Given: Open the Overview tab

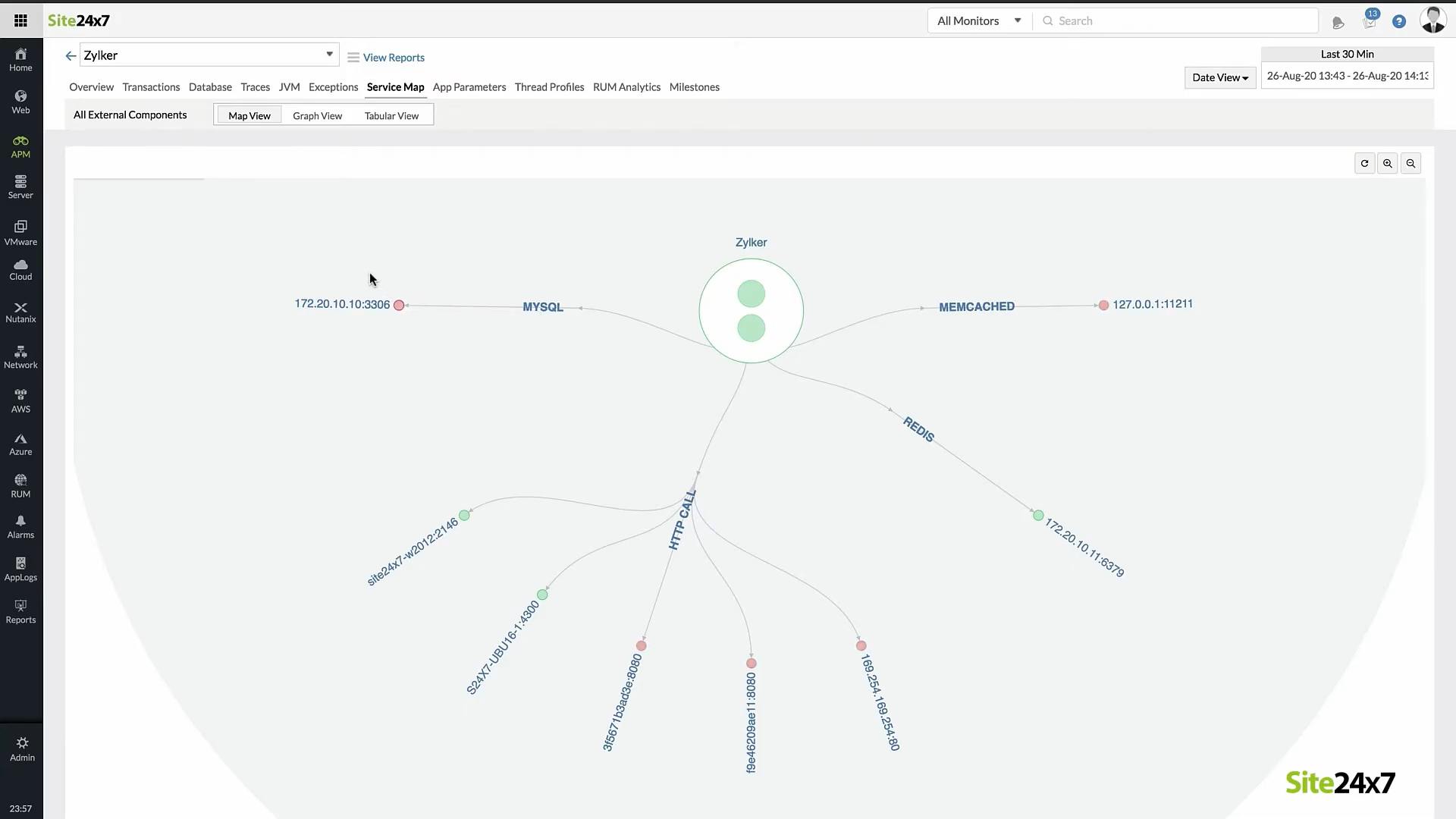Looking at the screenshot, I should [x=91, y=87].
